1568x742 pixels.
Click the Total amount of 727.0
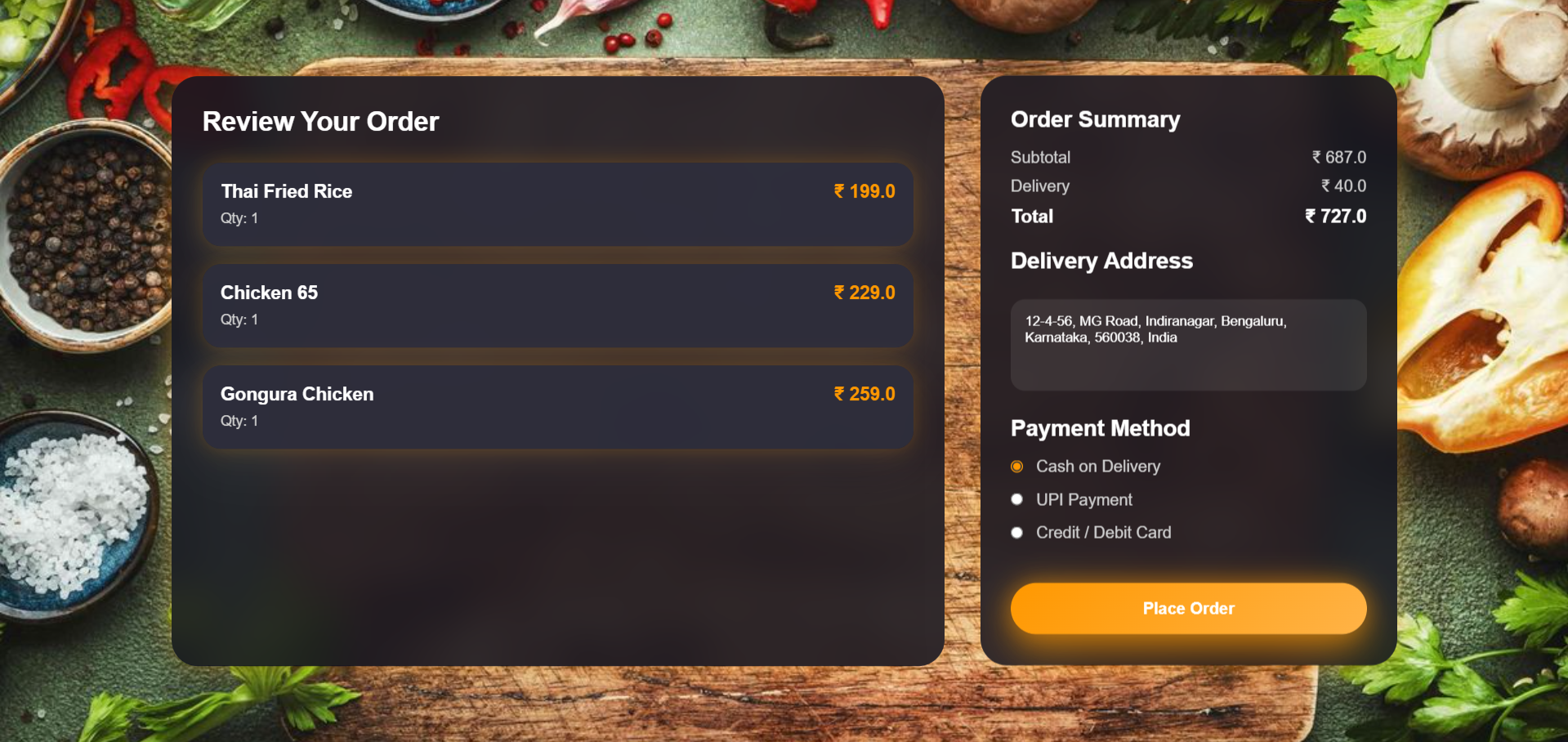pyautogui.click(x=1335, y=216)
